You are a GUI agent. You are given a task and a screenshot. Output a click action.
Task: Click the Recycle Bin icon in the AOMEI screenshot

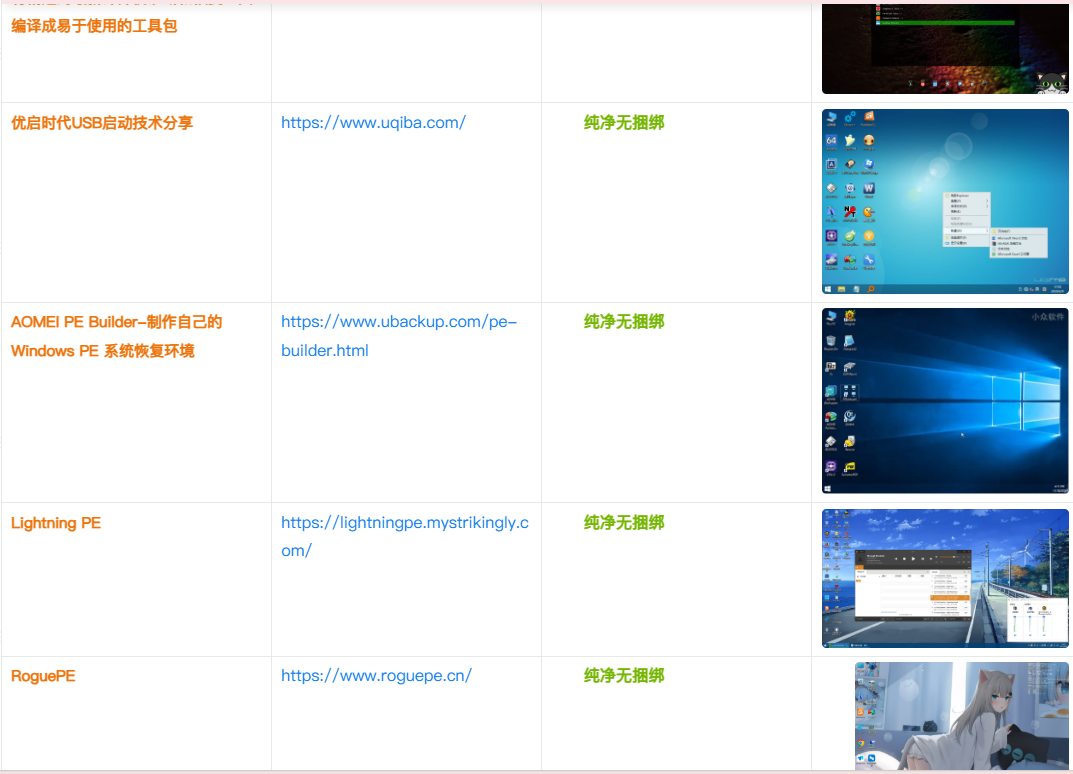pos(830,342)
